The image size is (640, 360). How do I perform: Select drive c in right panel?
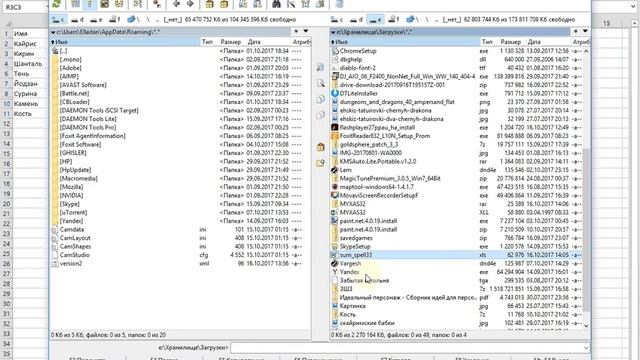(x=337, y=19)
